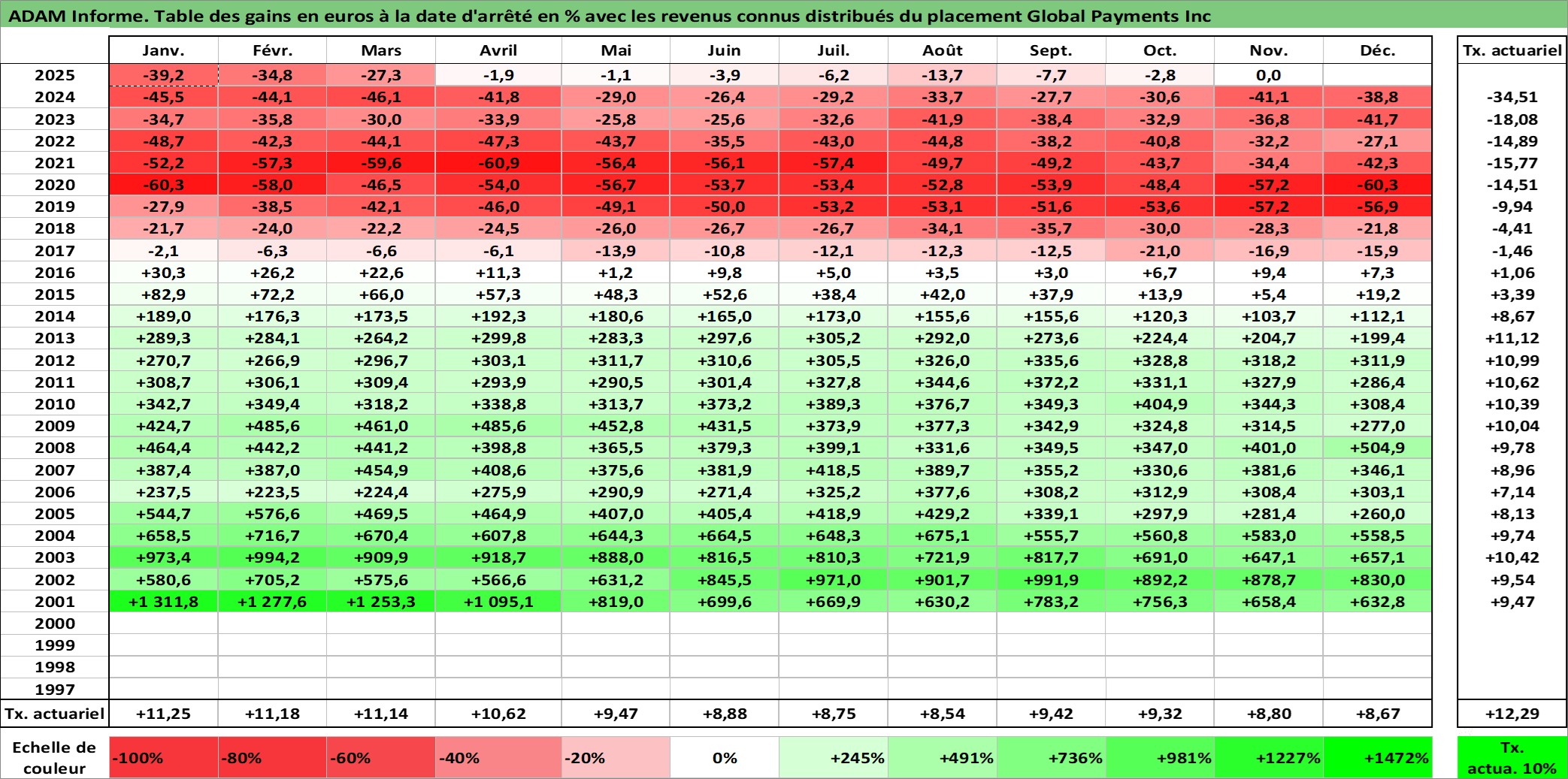Click the overall rate +12,29
1568x779 pixels.
coord(1512,714)
